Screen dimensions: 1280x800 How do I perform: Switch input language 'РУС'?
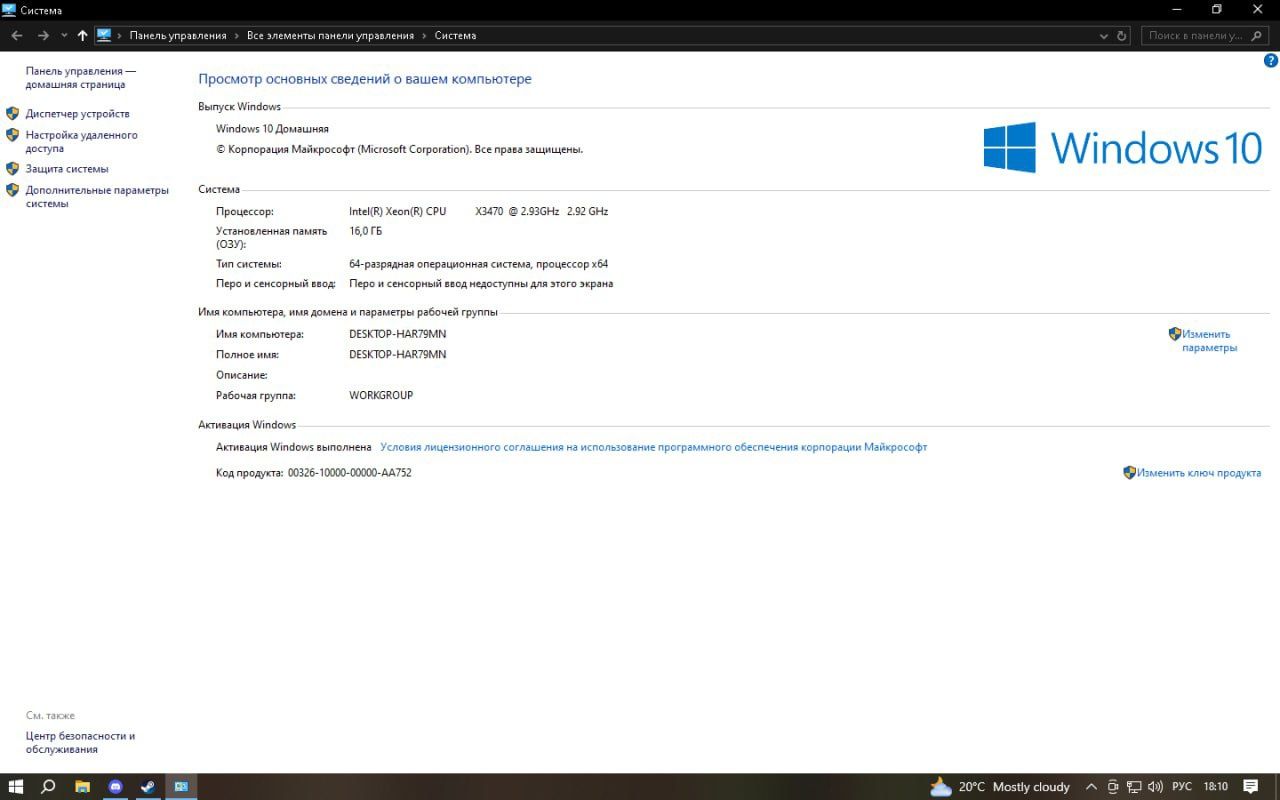(x=1182, y=787)
